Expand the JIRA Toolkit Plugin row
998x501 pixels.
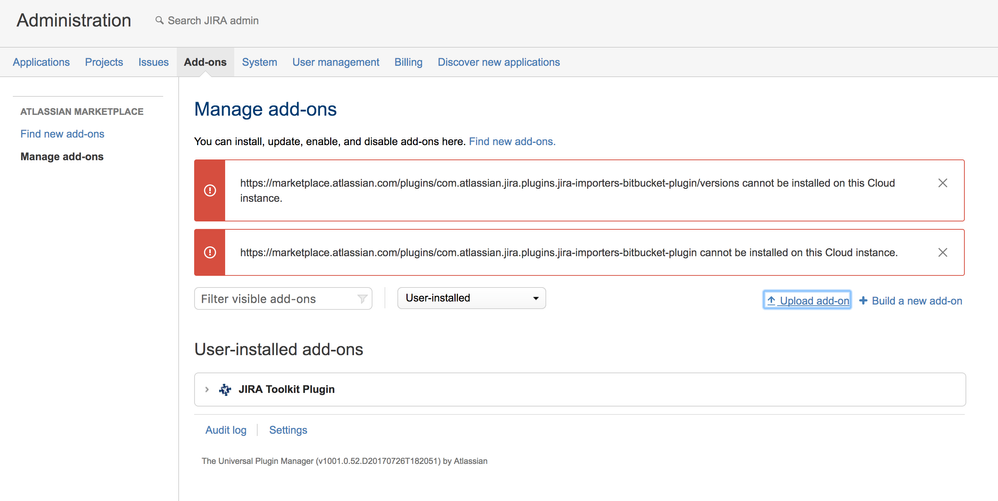[207, 389]
